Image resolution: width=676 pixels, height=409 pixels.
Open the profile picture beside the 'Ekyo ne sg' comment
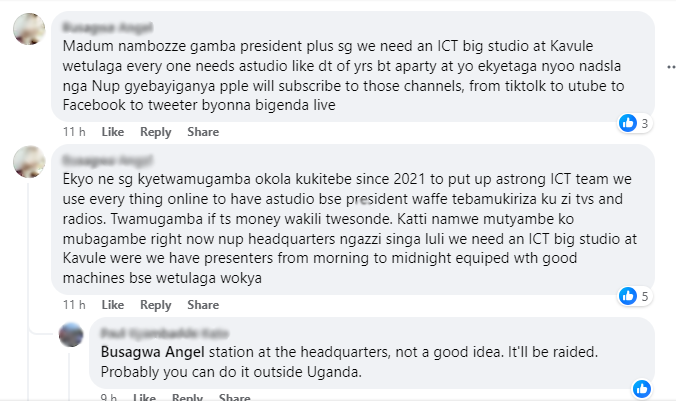pyautogui.click(x=30, y=161)
